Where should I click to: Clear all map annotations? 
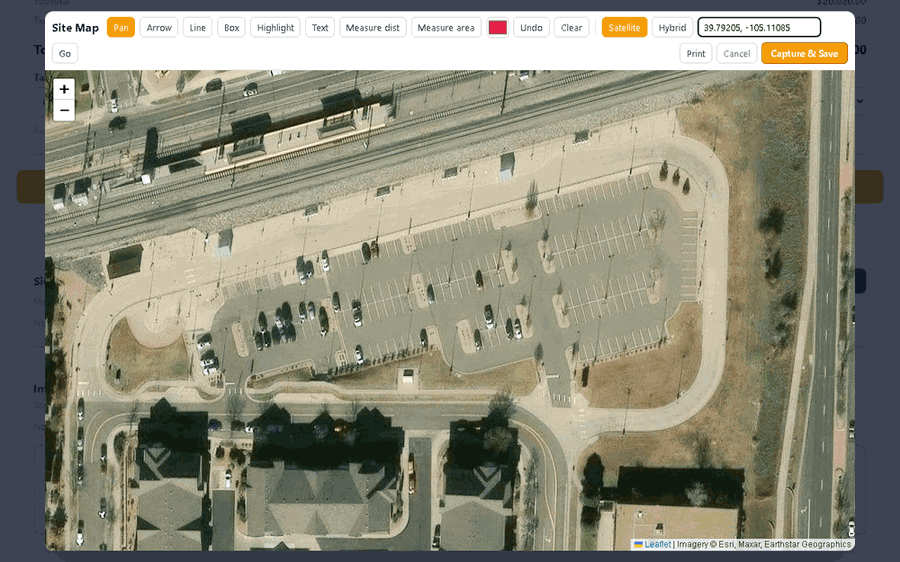(571, 28)
